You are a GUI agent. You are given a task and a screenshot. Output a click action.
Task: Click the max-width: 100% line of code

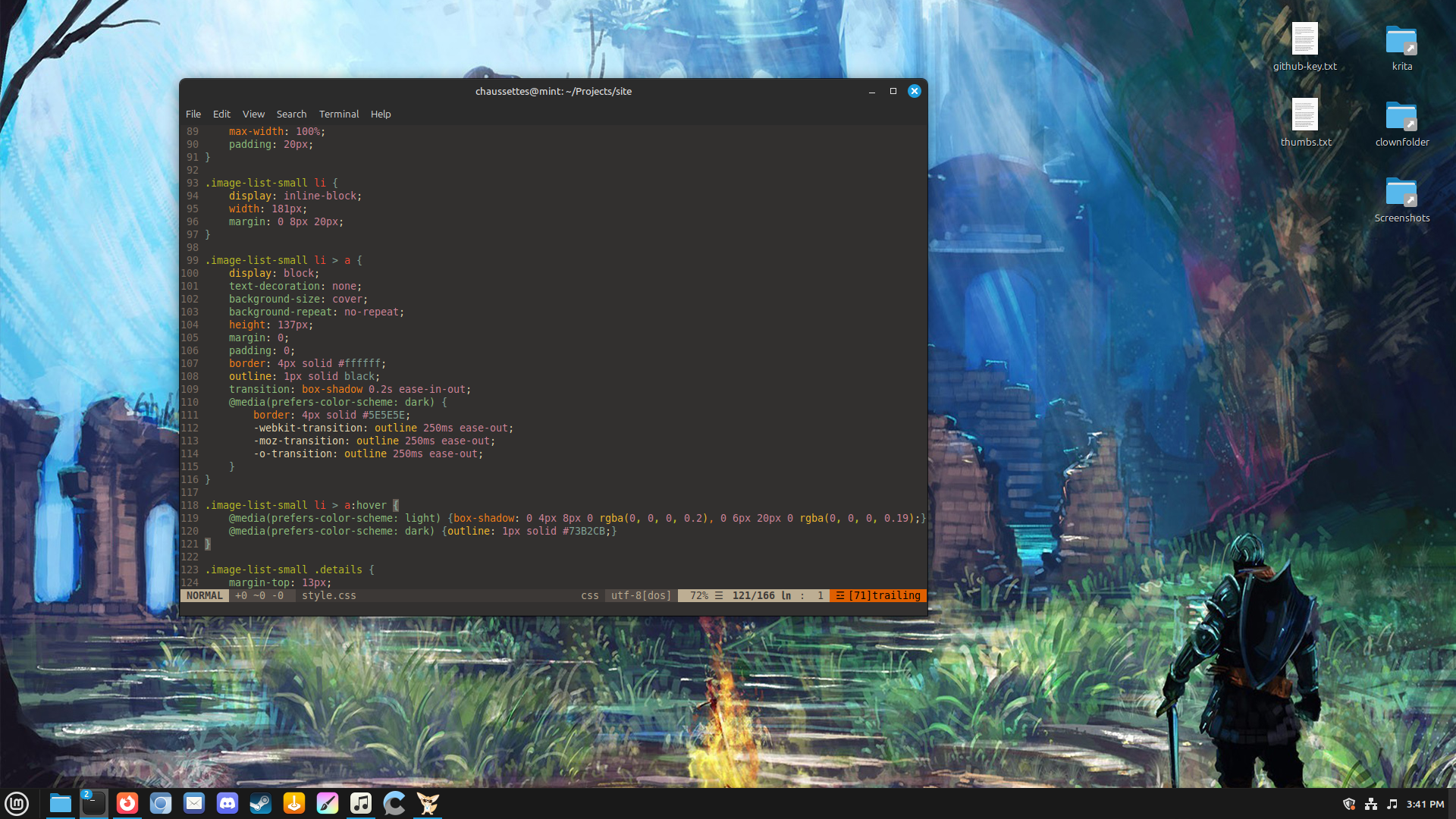[278, 132]
